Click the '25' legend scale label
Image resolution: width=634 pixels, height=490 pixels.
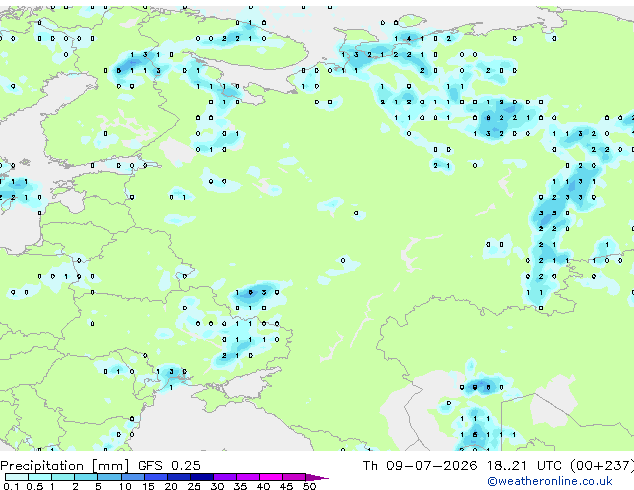tap(194, 486)
